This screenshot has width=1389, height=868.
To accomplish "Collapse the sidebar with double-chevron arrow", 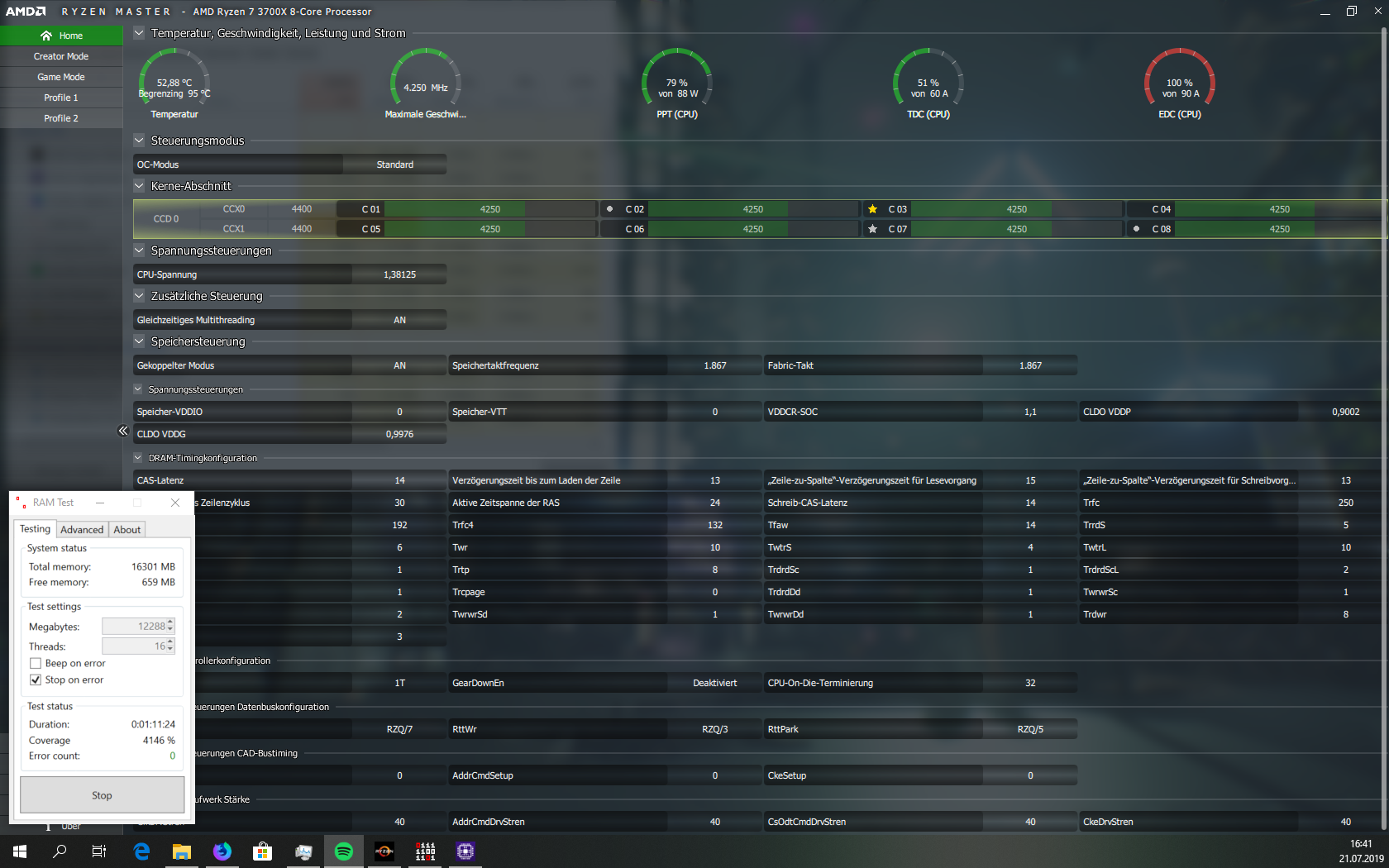I will [123, 431].
